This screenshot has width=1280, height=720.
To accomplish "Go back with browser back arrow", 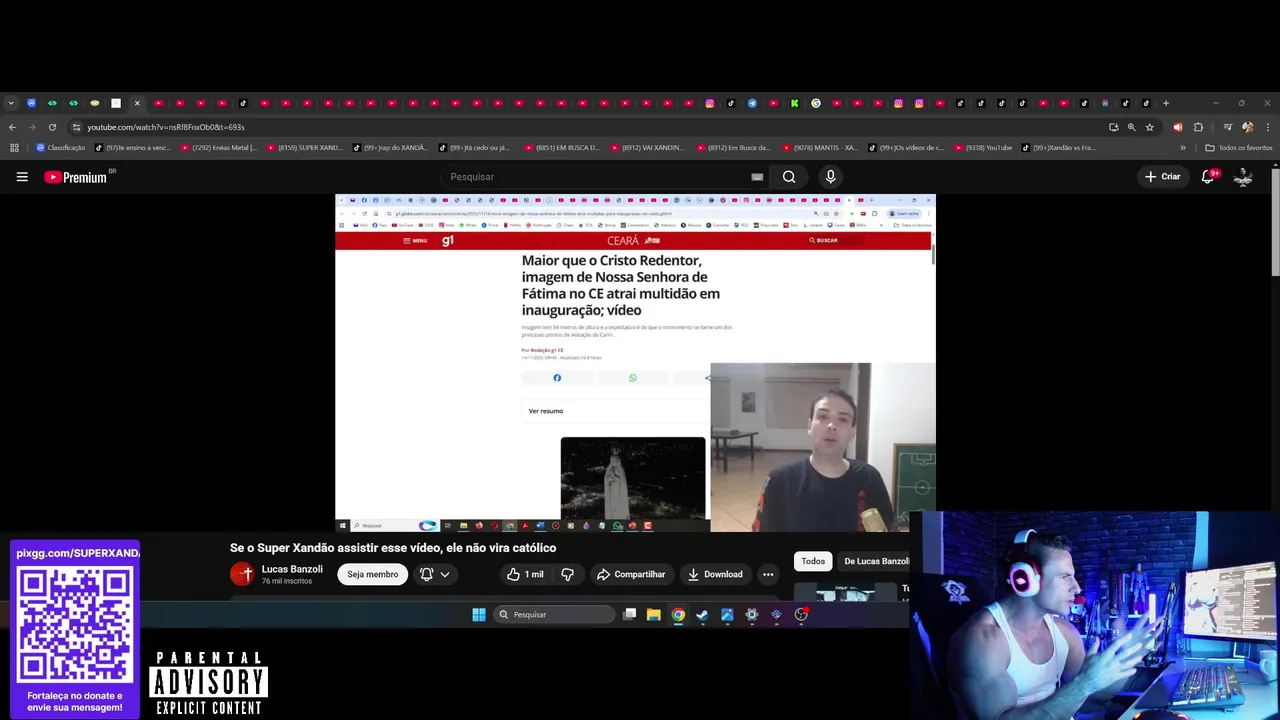I will coord(12,127).
